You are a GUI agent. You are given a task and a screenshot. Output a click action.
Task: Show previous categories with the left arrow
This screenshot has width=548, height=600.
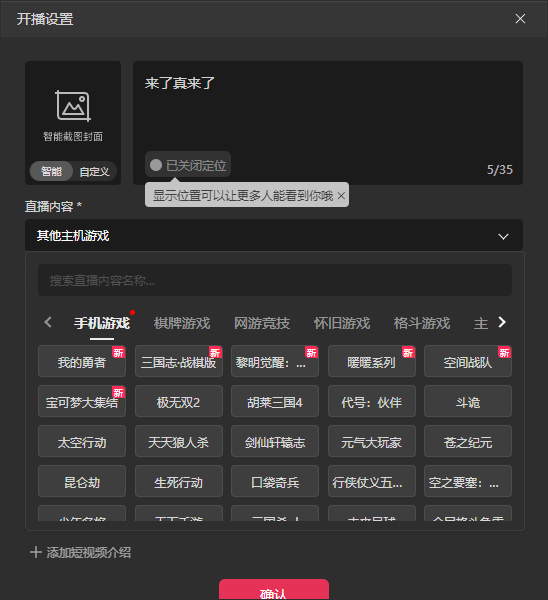click(x=48, y=323)
